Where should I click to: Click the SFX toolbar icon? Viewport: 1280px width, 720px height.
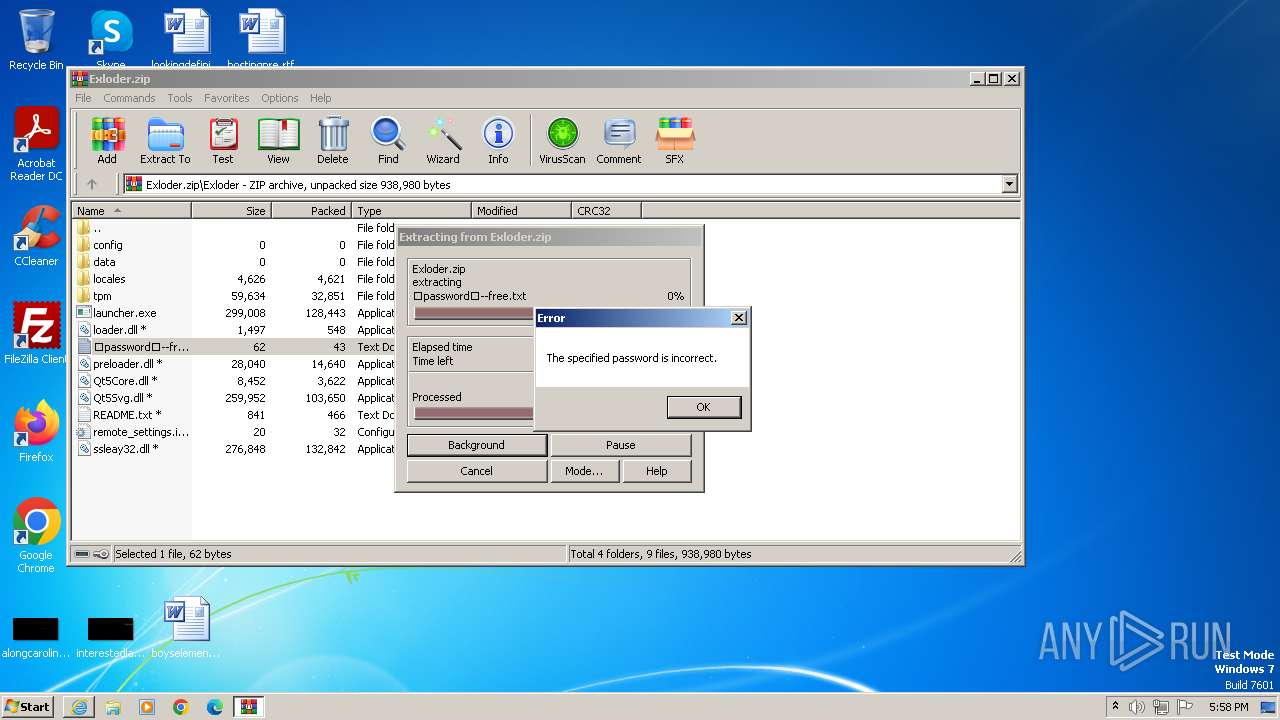click(x=675, y=140)
